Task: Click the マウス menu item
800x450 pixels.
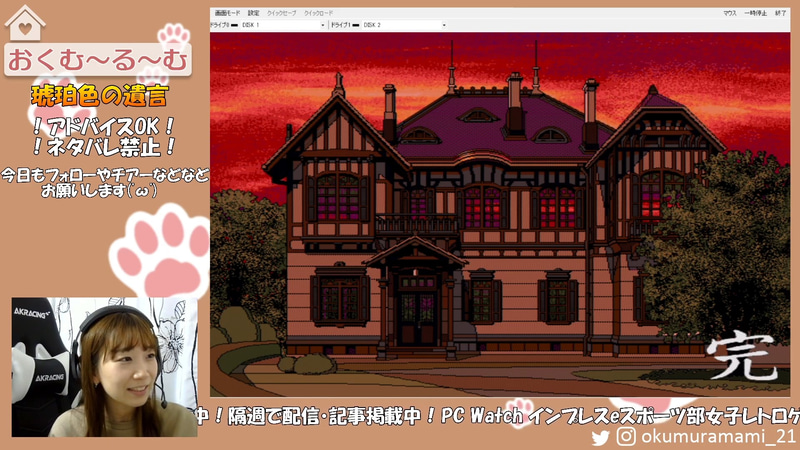Action: [x=730, y=13]
